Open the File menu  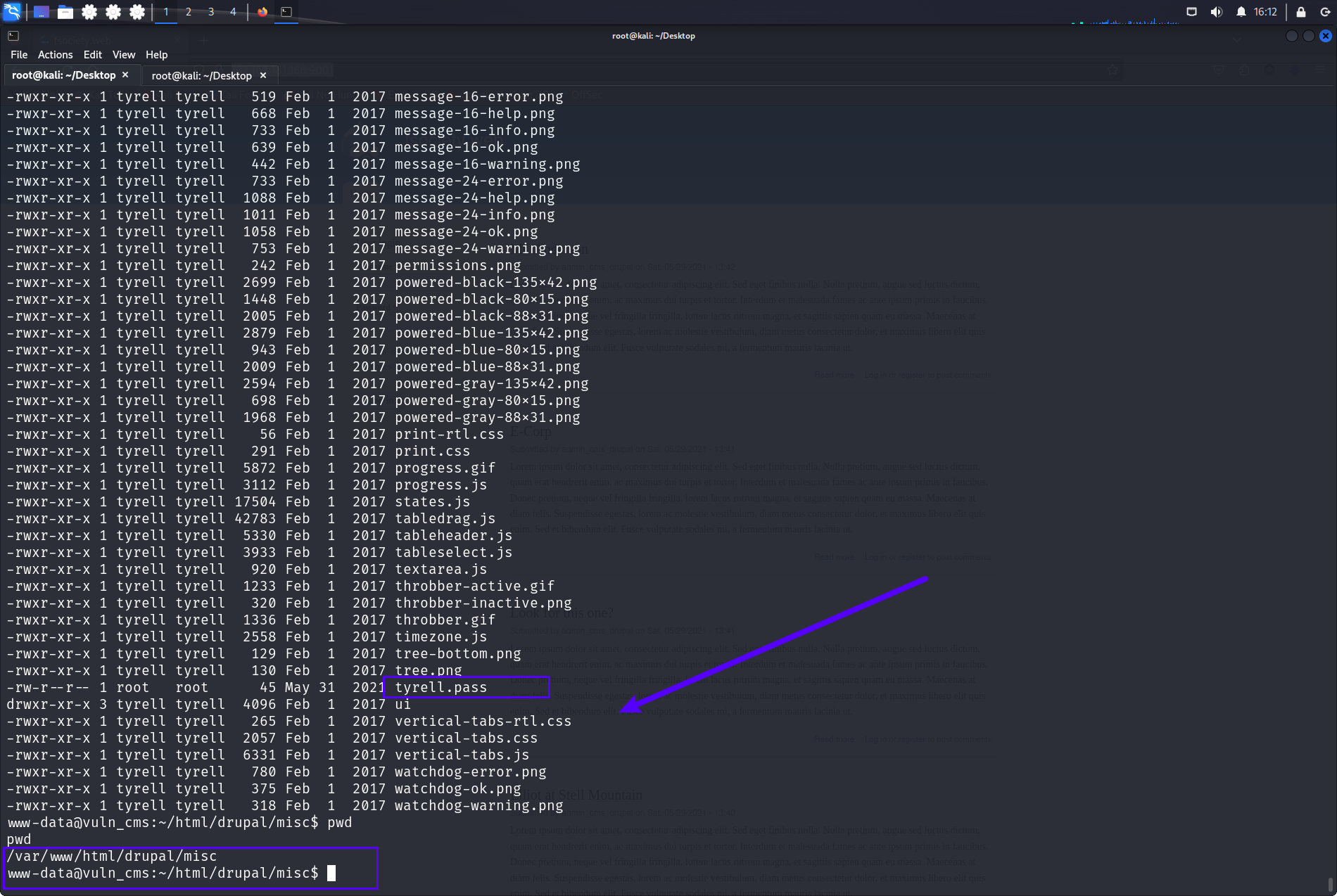tap(19, 55)
